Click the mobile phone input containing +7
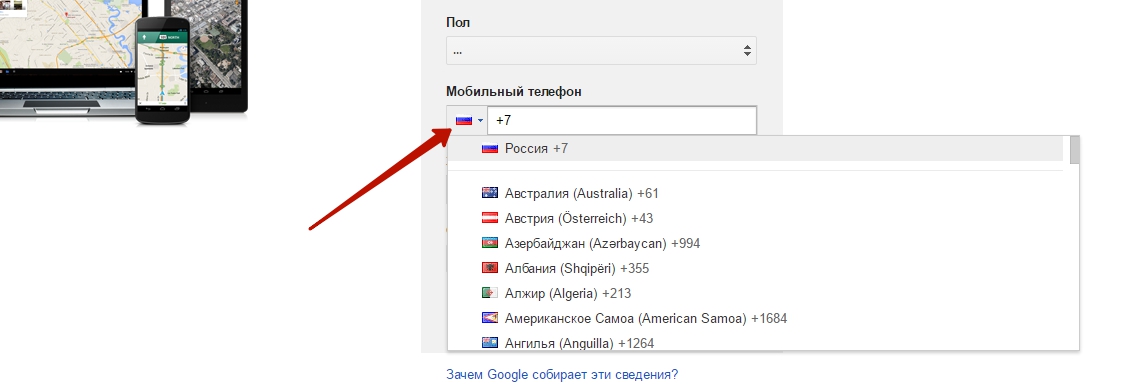This screenshot has width=1145, height=389. 621,120
